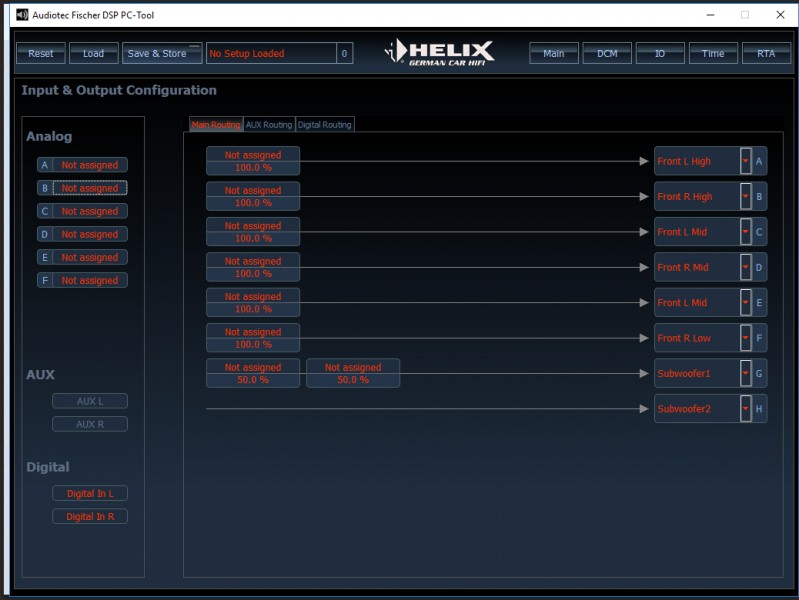Select analog input C Not assigned
799x600 pixels.
pos(90,211)
